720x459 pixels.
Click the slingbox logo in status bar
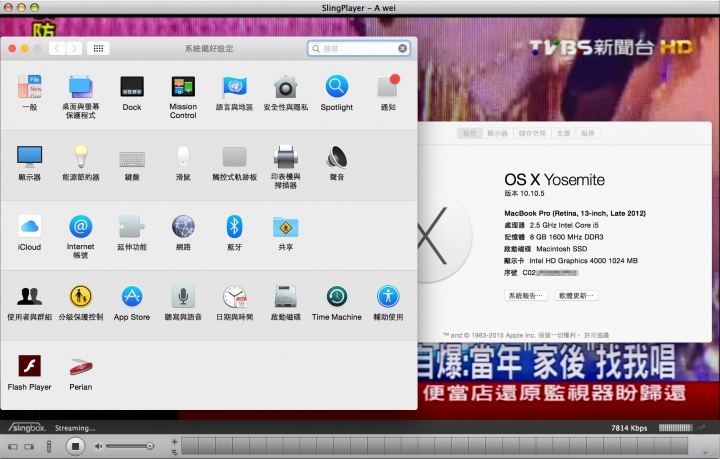tap(27, 428)
